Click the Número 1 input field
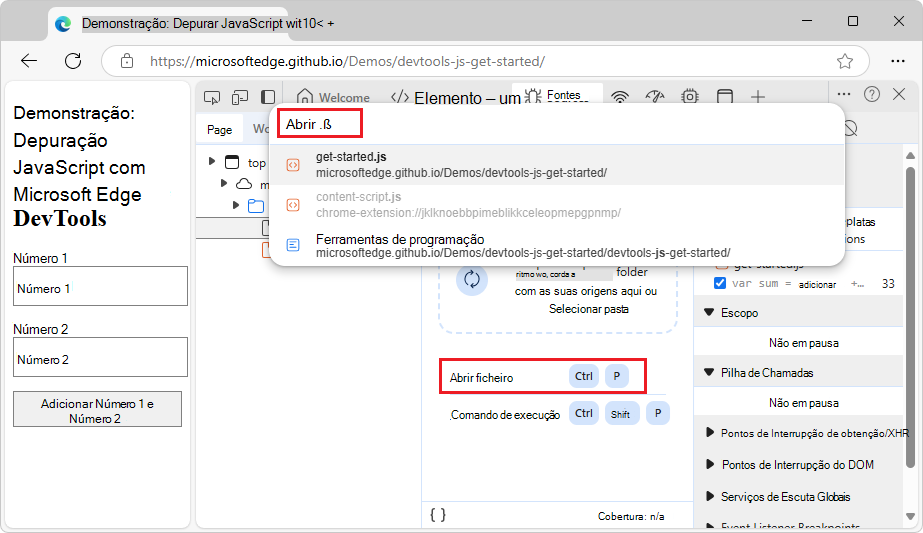This screenshot has height=533, width=923. point(101,286)
